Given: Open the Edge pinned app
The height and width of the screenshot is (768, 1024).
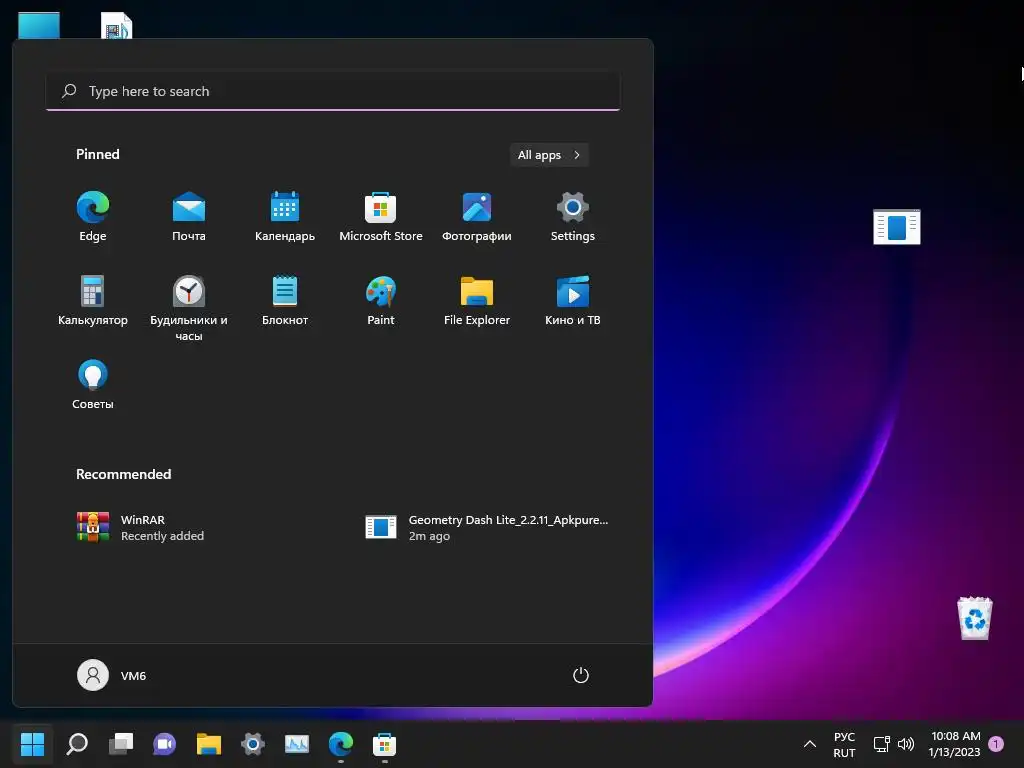Looking at the screenshot, I should (x=93, y=217).
